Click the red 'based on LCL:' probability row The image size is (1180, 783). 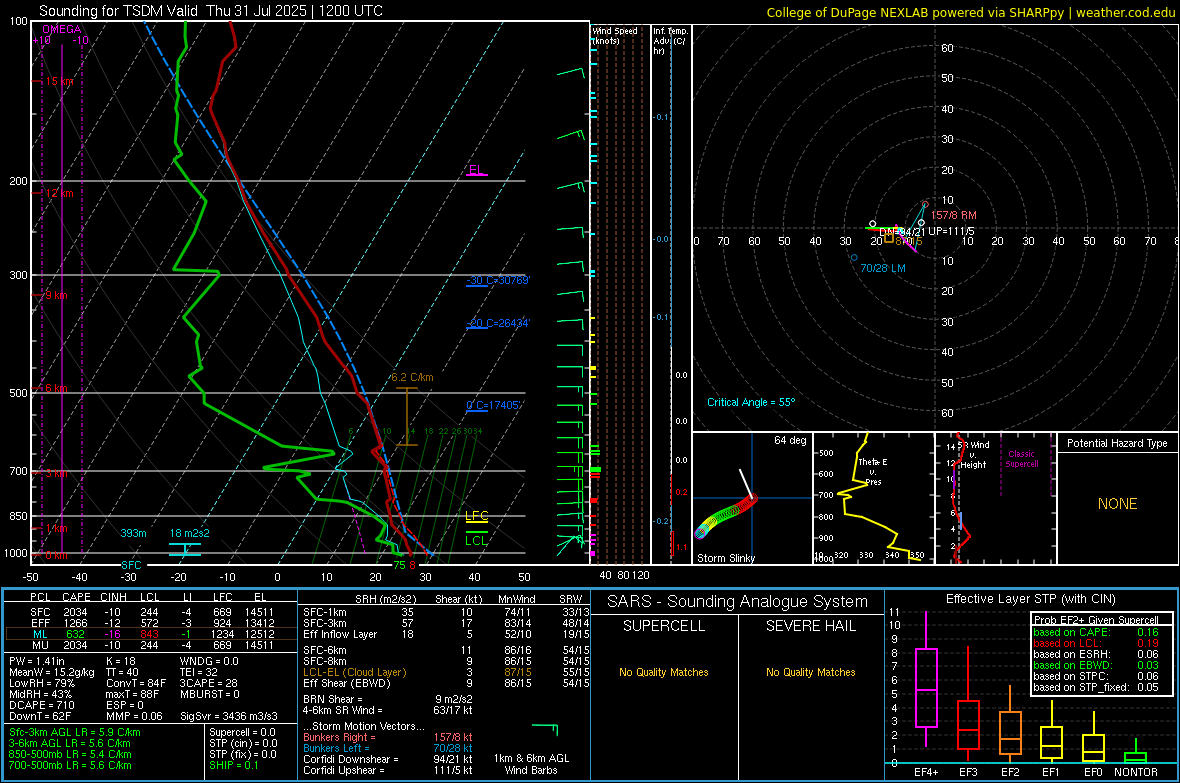1096,643
